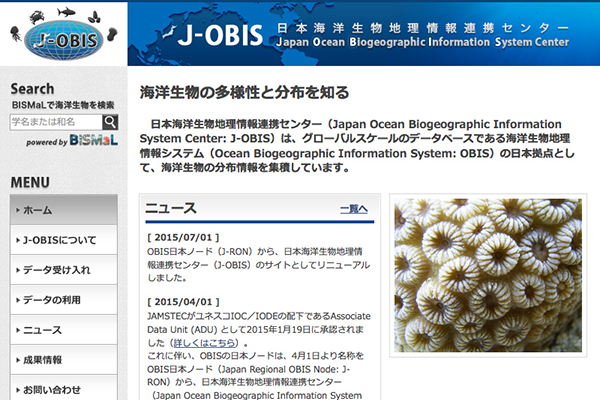The width and height of the screenshot is (600, 400).
Task: Click the J-OBIS header banner title
Action: (x=220, y=35)
